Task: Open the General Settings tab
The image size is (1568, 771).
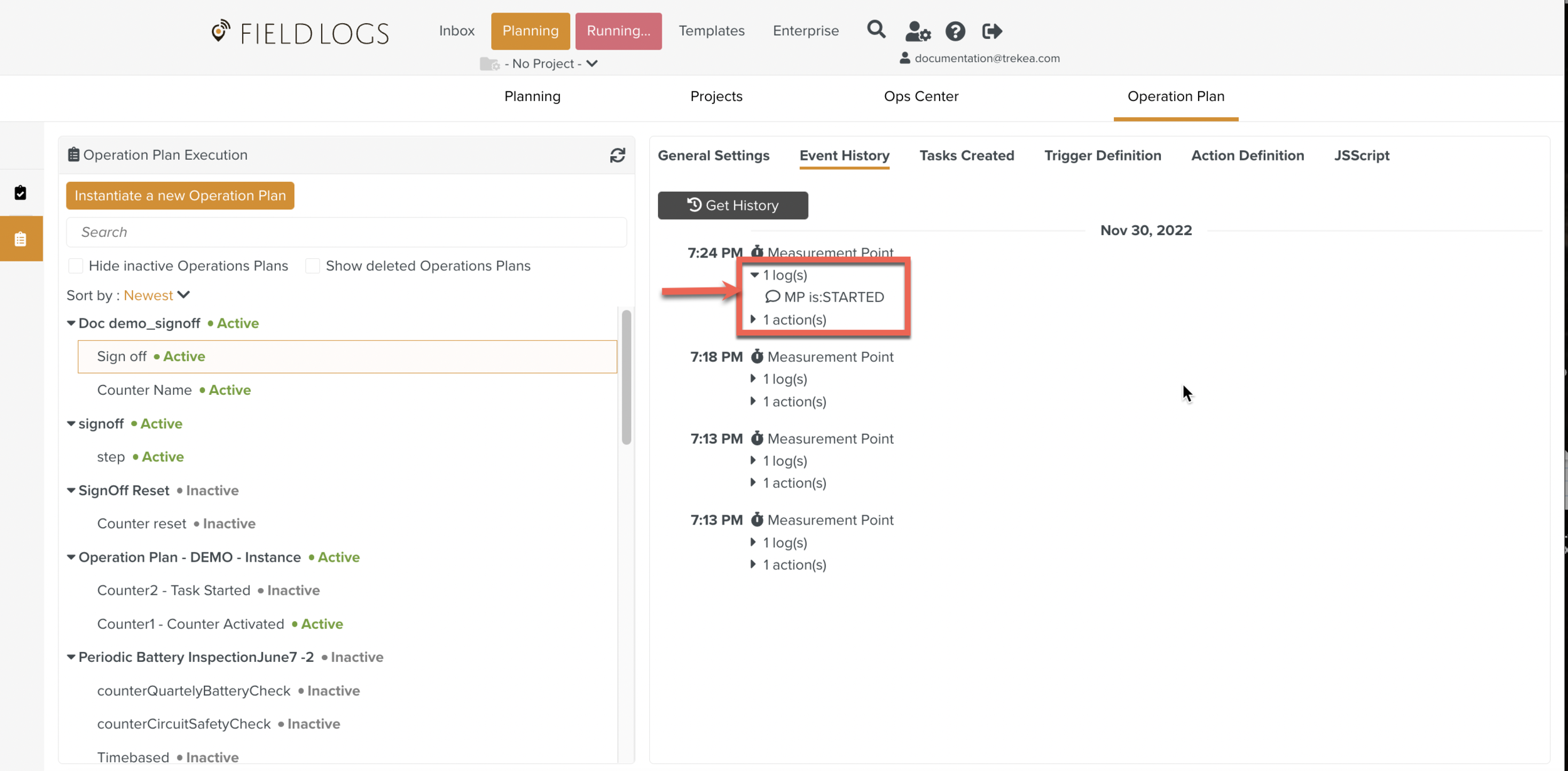Action: pos(713,155)
